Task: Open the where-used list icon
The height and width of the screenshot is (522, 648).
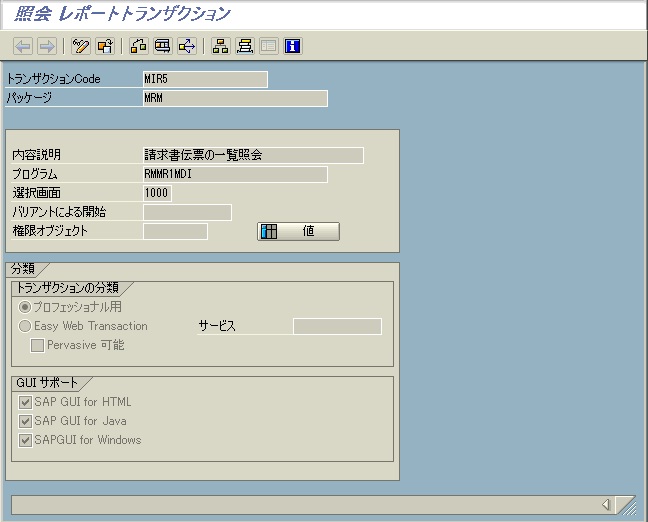Action: (x=162, y=46)
